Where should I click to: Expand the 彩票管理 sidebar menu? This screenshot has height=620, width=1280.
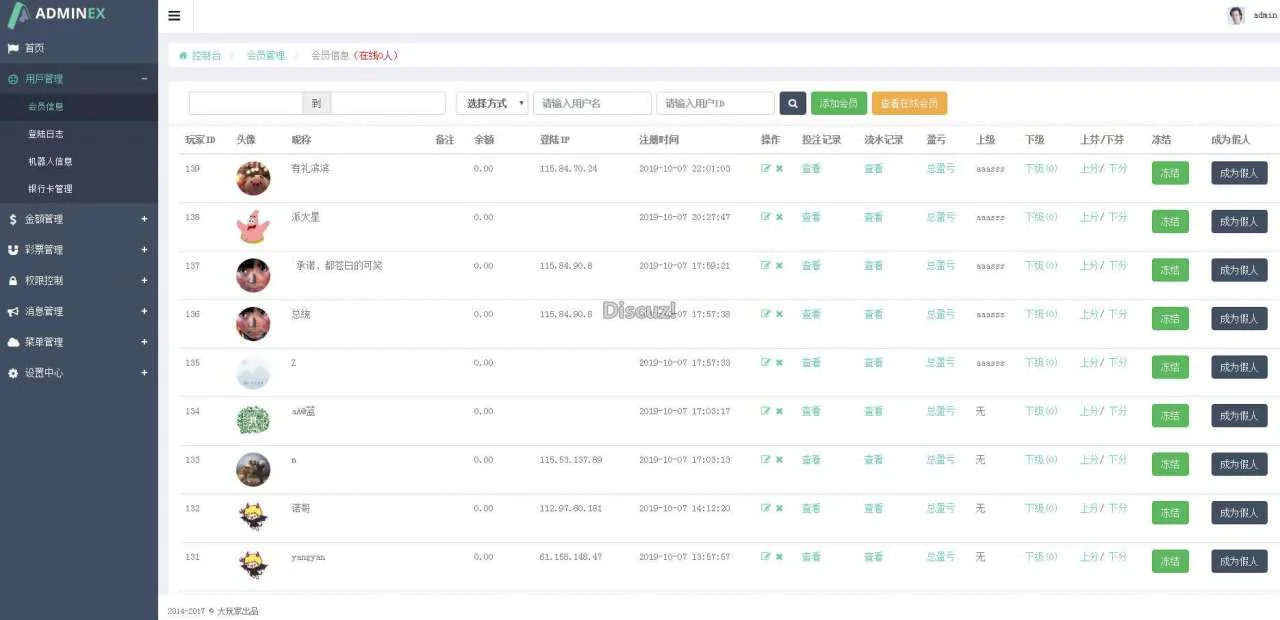pyautogui.click(x=78, y=250)
